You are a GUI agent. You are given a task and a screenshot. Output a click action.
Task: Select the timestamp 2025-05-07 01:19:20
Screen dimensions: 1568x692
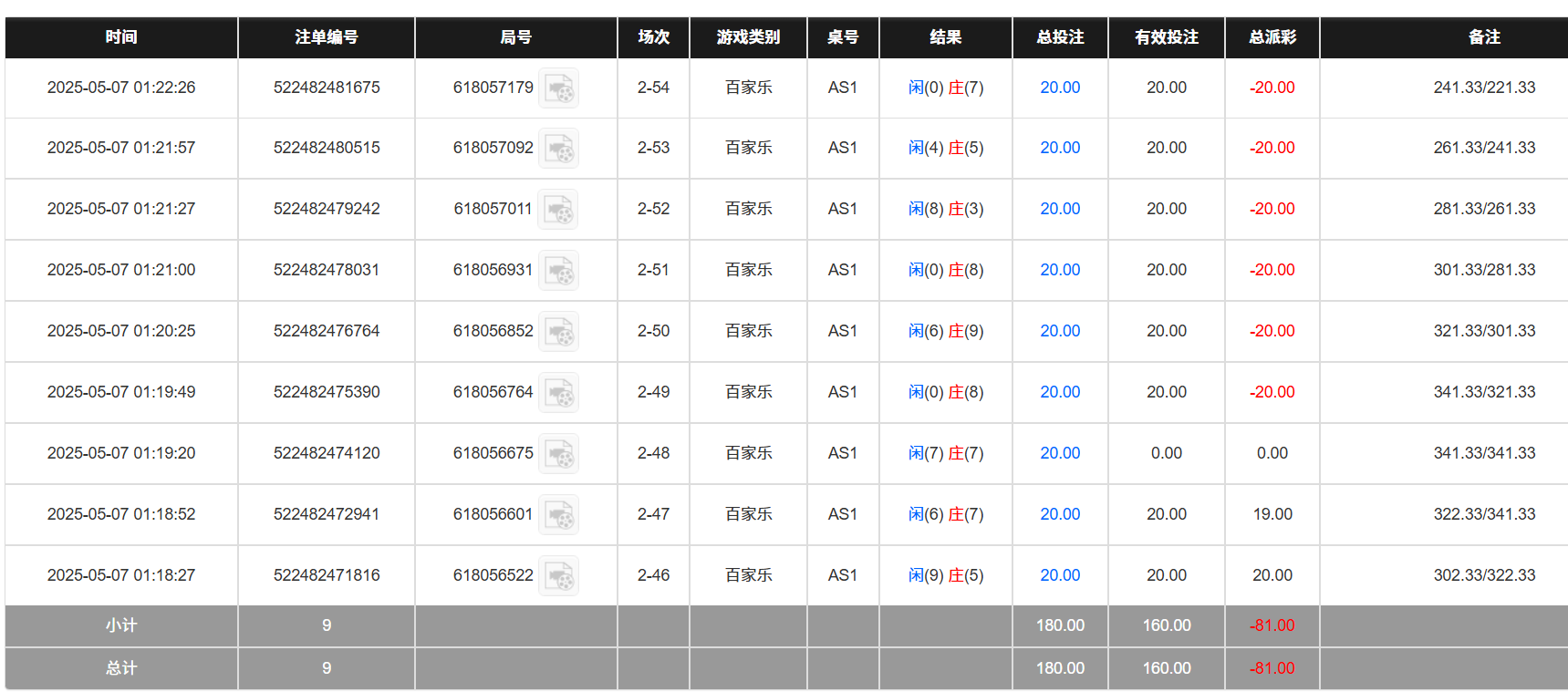point(121,453)
